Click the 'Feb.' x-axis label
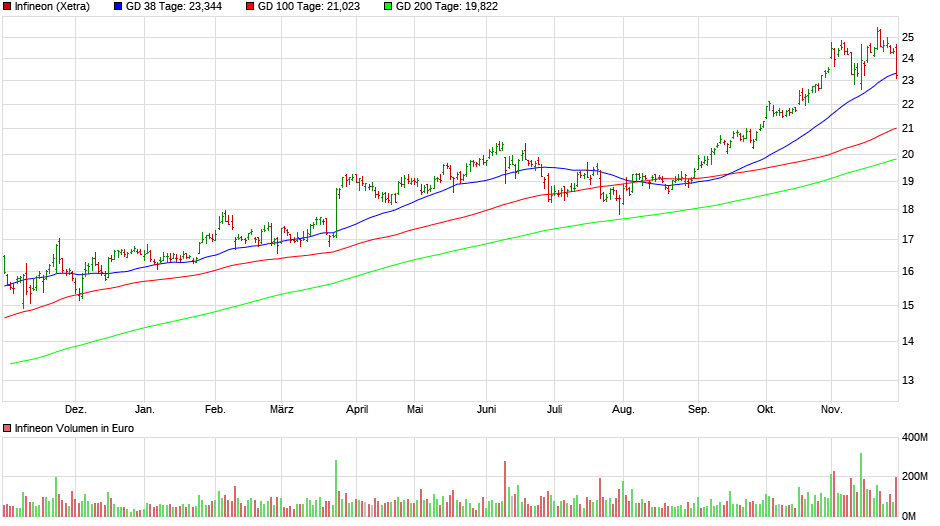 (x=215, y=410)
